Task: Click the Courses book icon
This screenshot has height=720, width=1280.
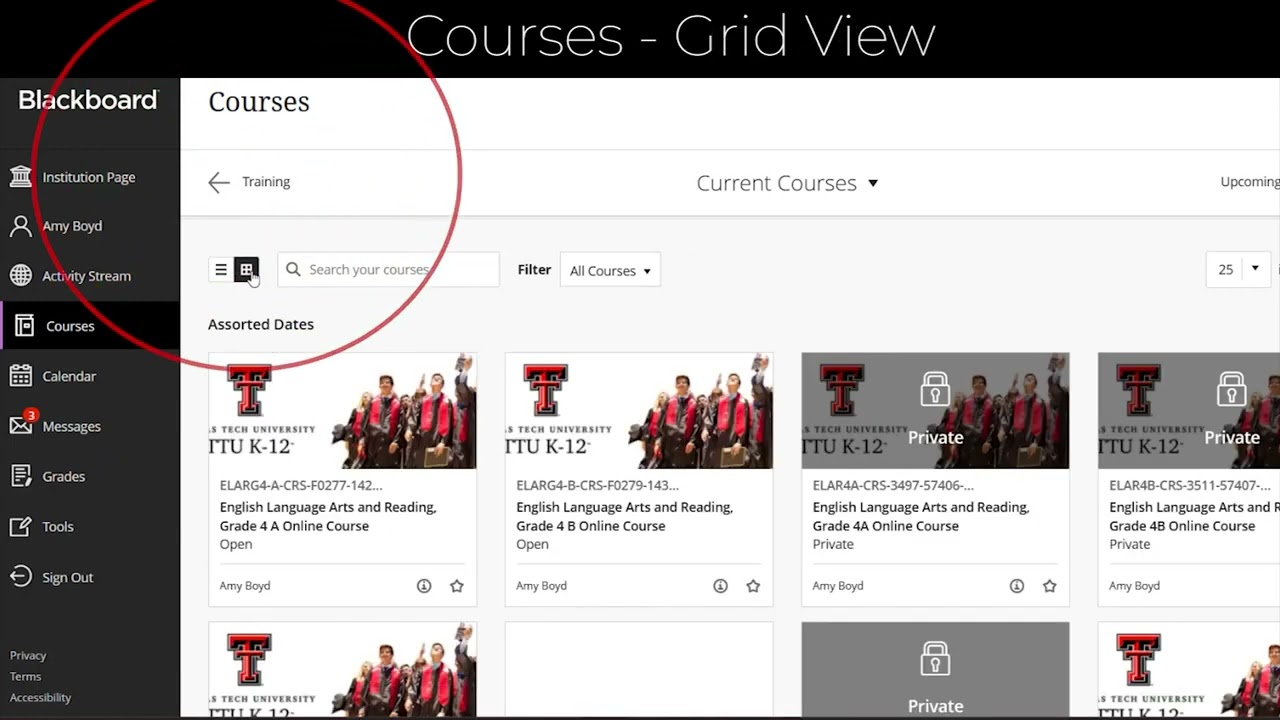Action: [x=24, y=326]
